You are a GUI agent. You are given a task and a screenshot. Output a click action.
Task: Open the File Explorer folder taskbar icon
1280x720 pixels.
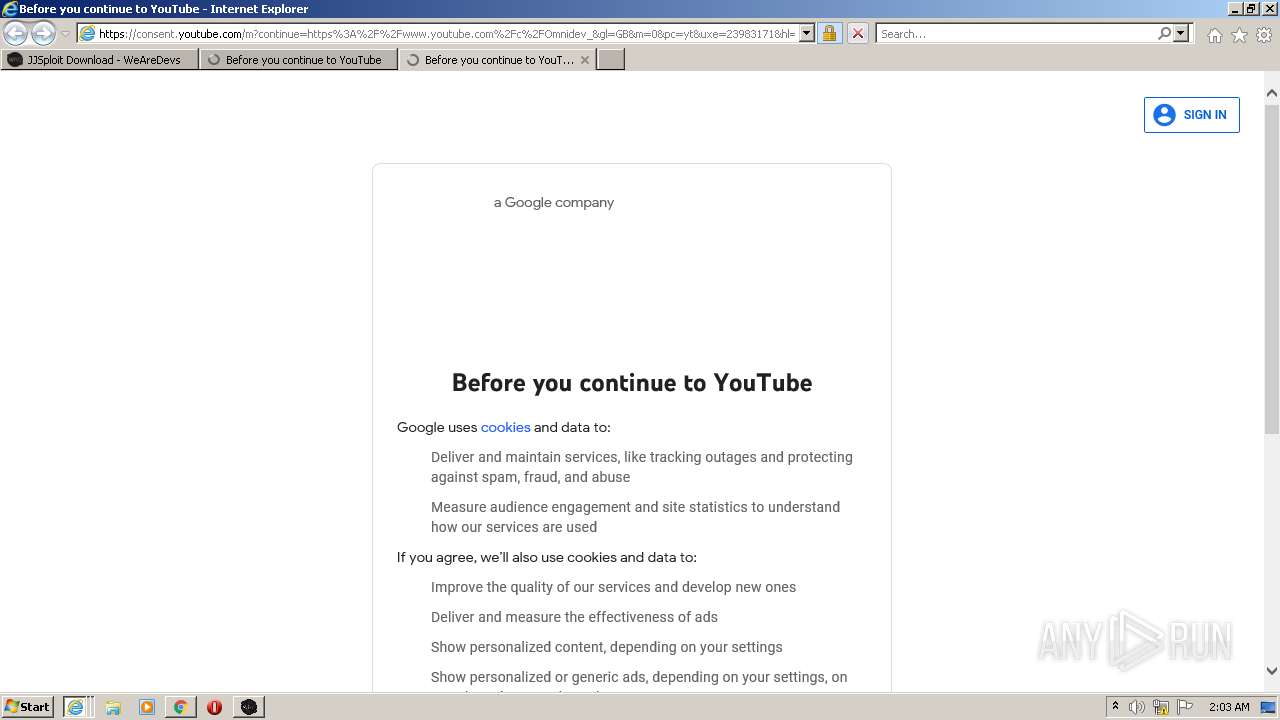[113, 707]
